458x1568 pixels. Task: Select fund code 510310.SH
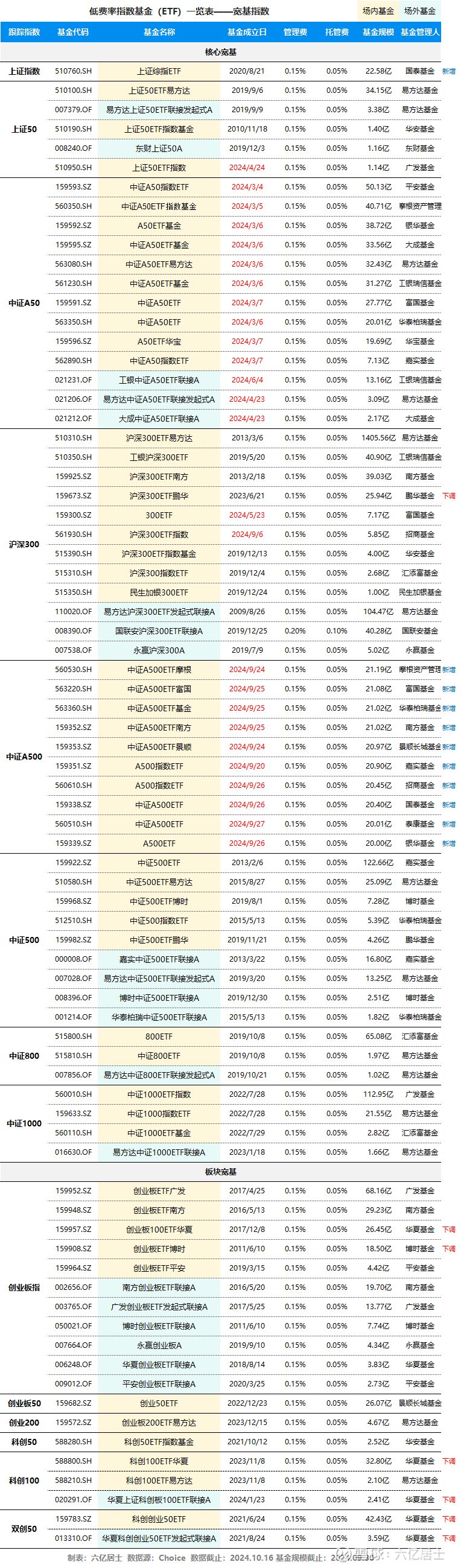pyautogui.click(x=73, y=437)
